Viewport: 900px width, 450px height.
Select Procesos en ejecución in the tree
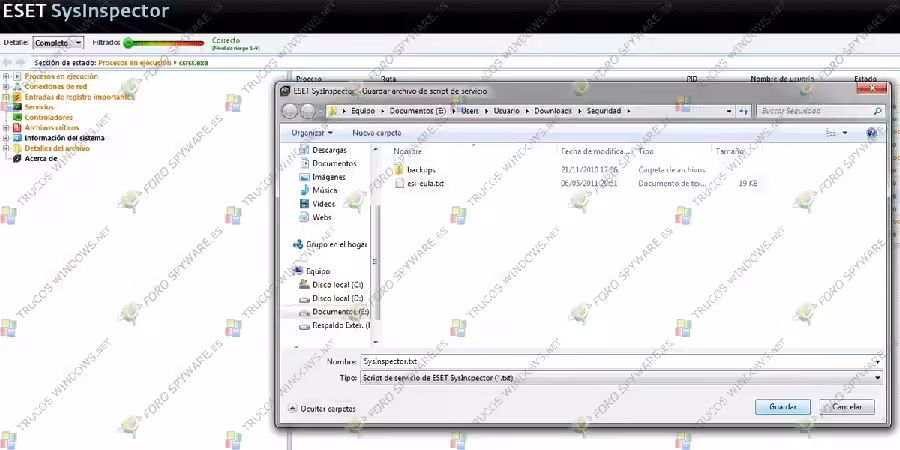(x=61, y=76)
